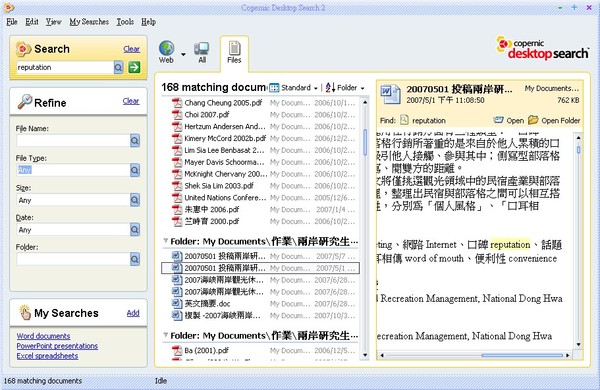Click the highlighted reputation word in the preview

click(x=510, y=245)
